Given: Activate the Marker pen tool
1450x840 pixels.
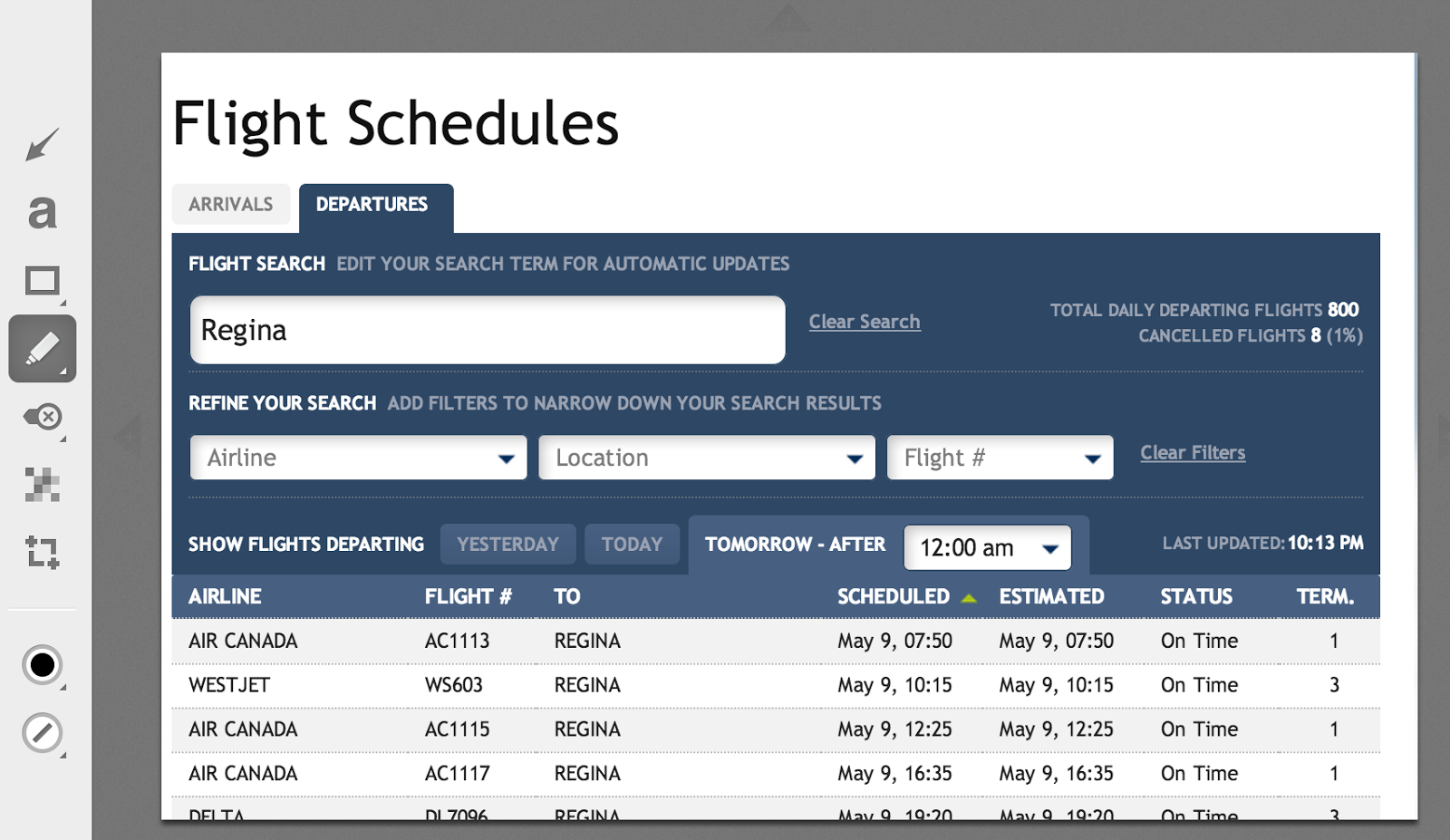Looking at the screenshot, I should (42, 349).
